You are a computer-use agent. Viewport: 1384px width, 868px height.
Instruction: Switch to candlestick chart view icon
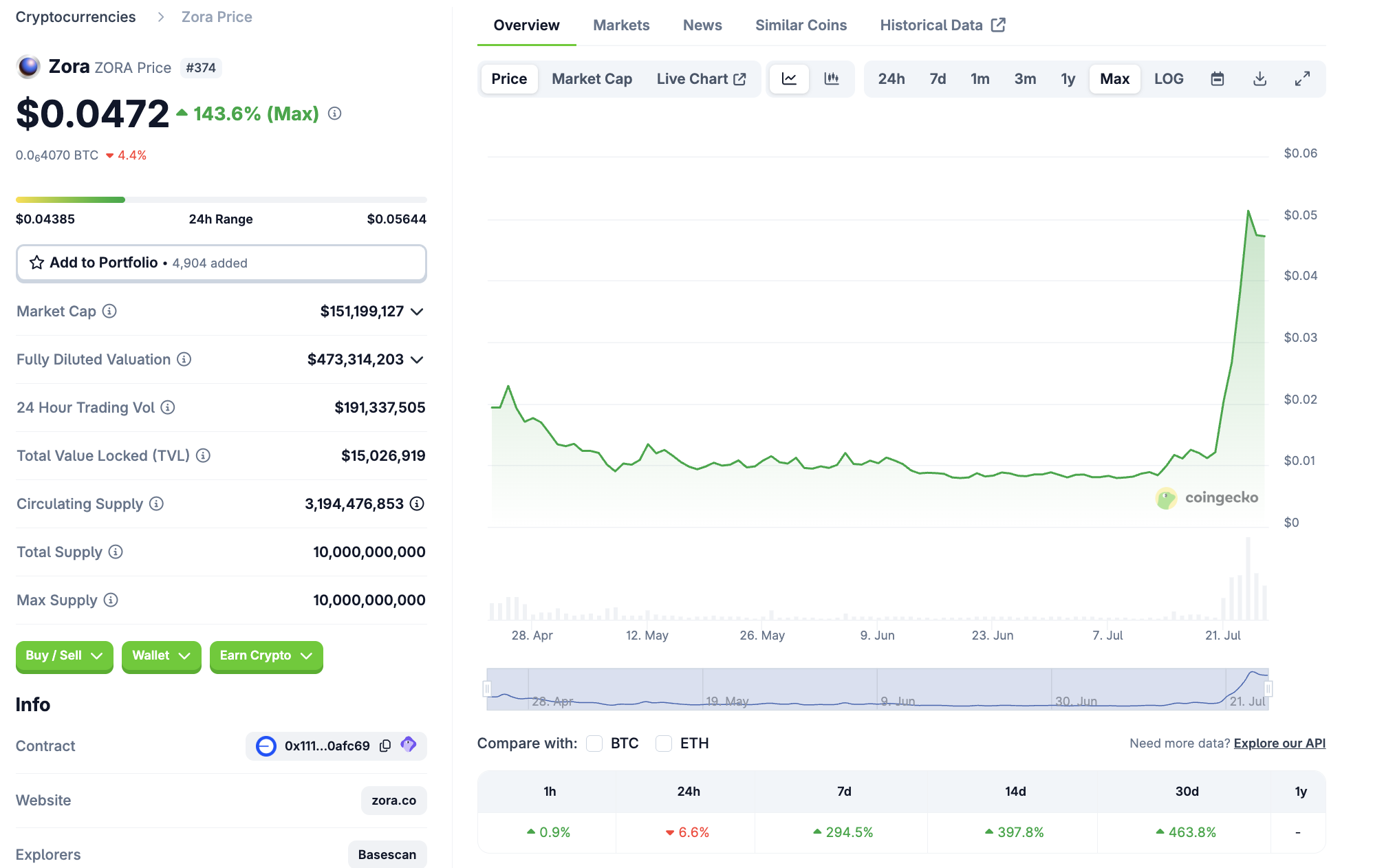pos(832,79)
